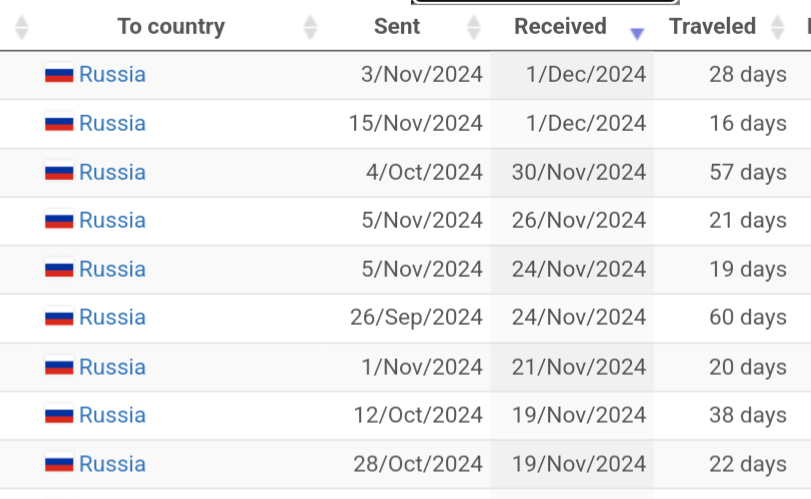Image resolution: width=811 pixels, height=499 pixels.
Task: Click the flag in the row sent 28/Oct/2024
Action: pos(59,464)
